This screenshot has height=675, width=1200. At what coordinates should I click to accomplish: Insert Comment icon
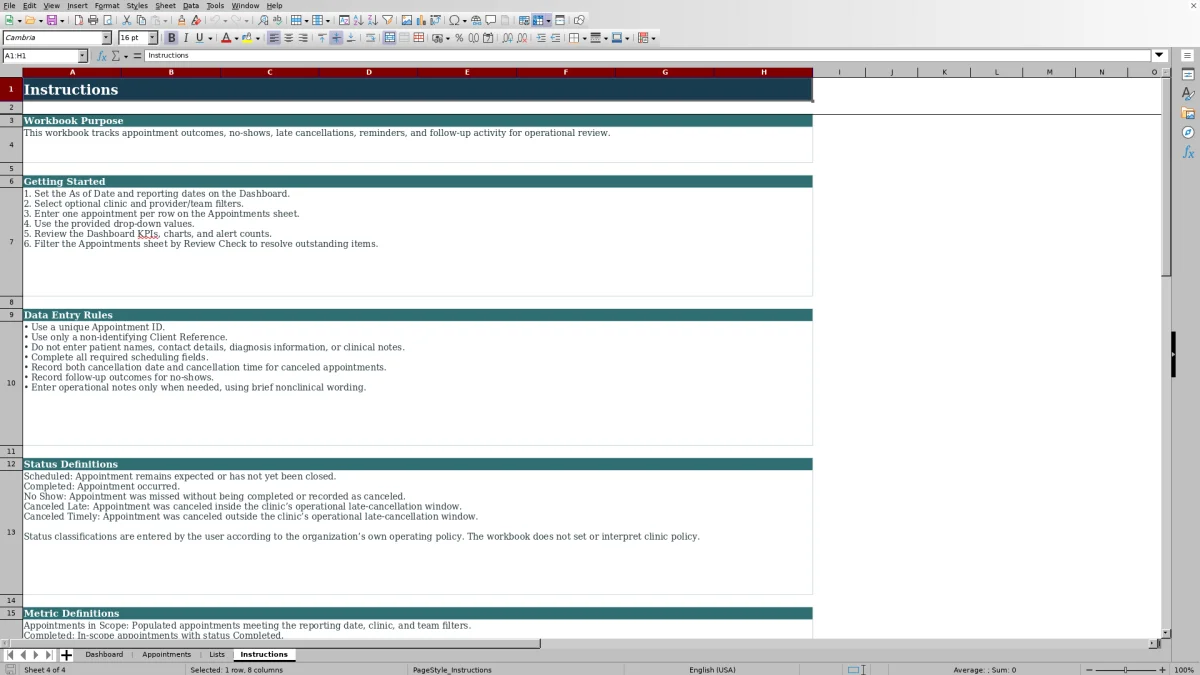pyautogui.click(x=491, y=20)
